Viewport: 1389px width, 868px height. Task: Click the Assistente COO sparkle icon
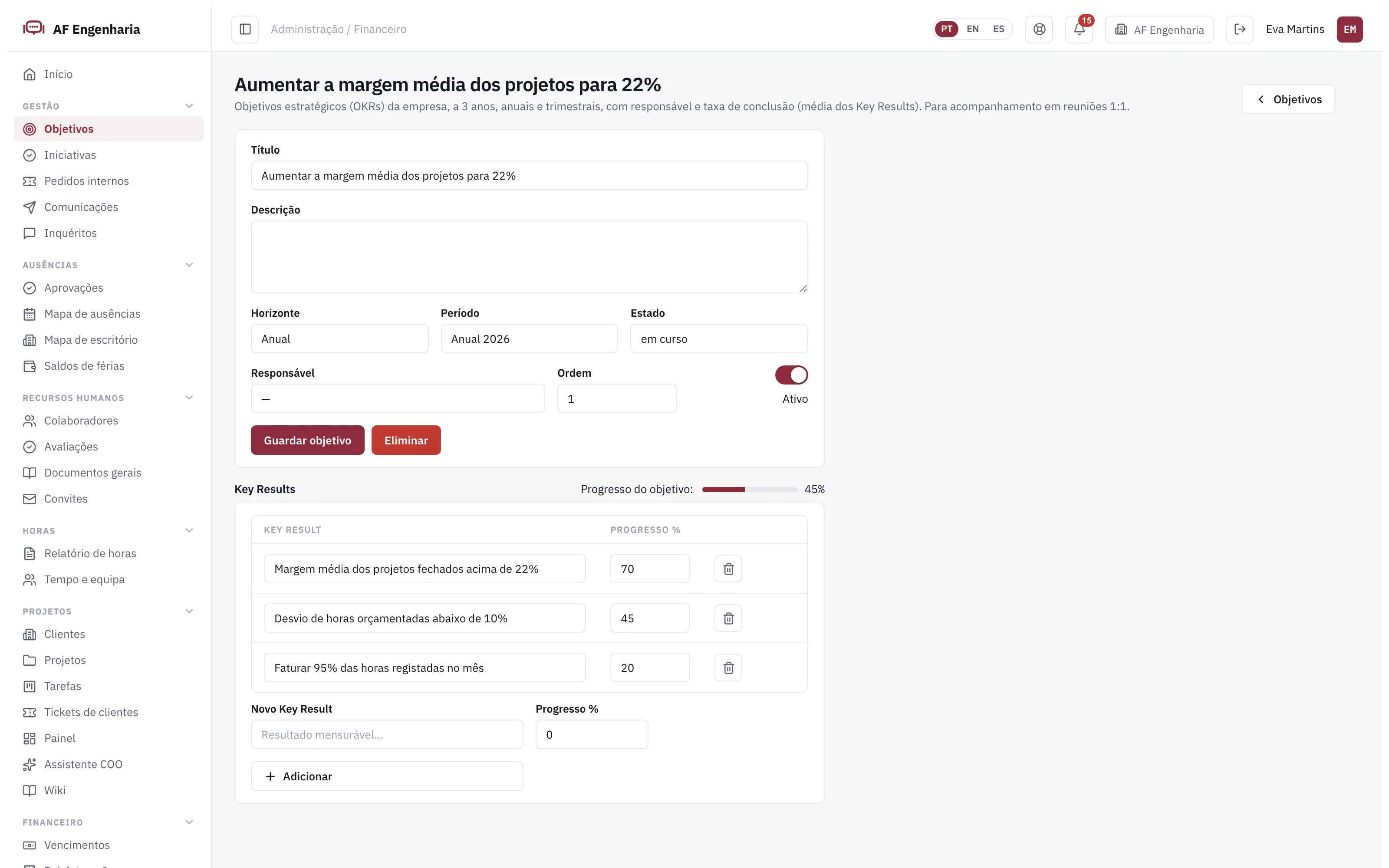click(29, 765)
